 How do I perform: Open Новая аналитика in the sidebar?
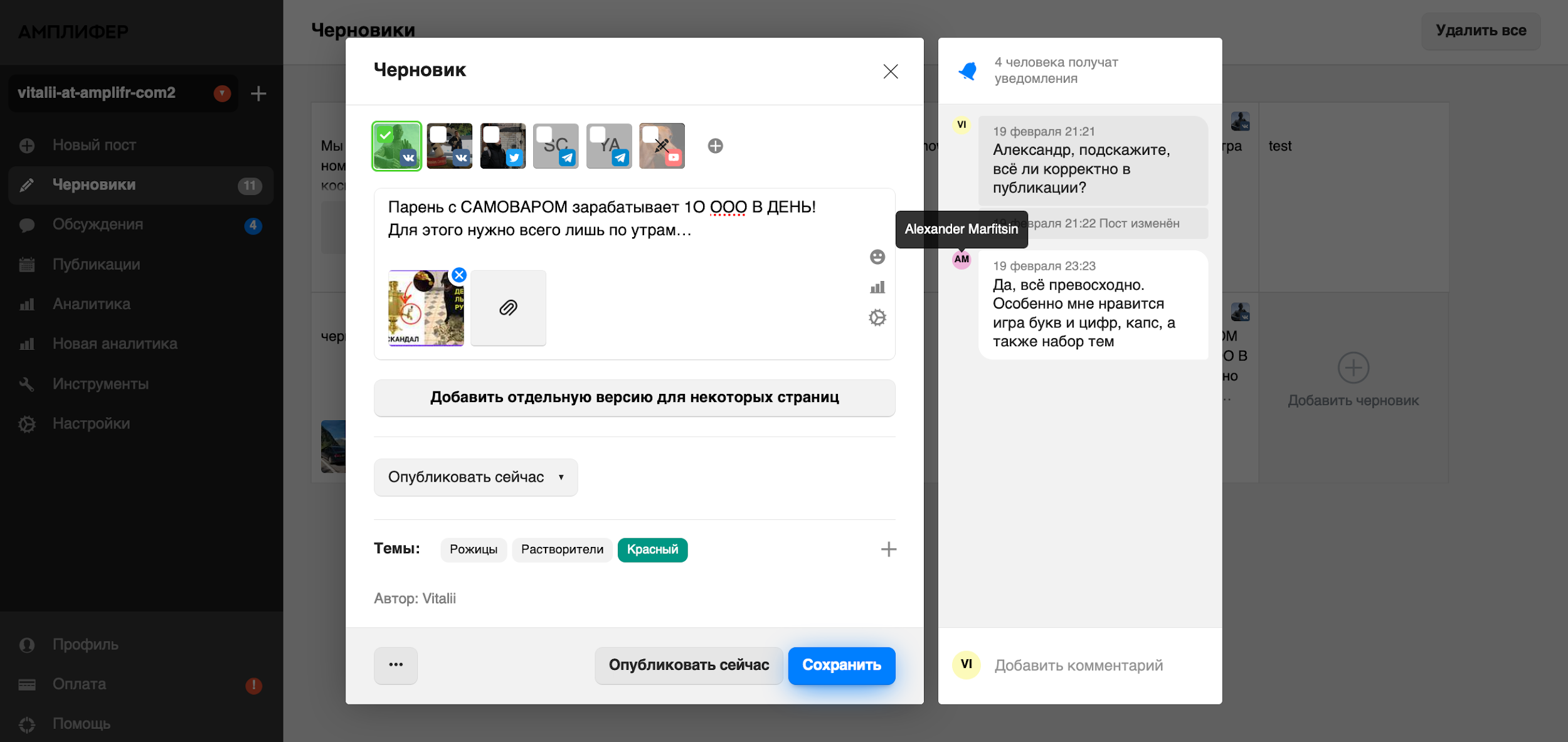point(141,344)
